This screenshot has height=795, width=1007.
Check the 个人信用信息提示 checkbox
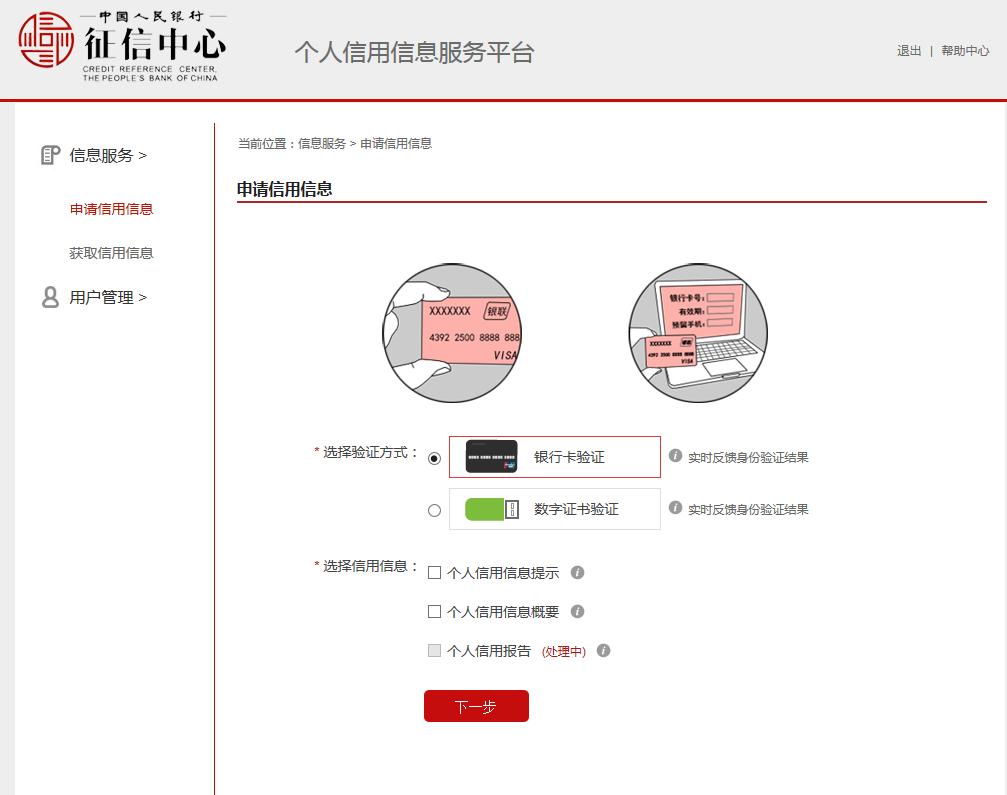coord(435,571)
